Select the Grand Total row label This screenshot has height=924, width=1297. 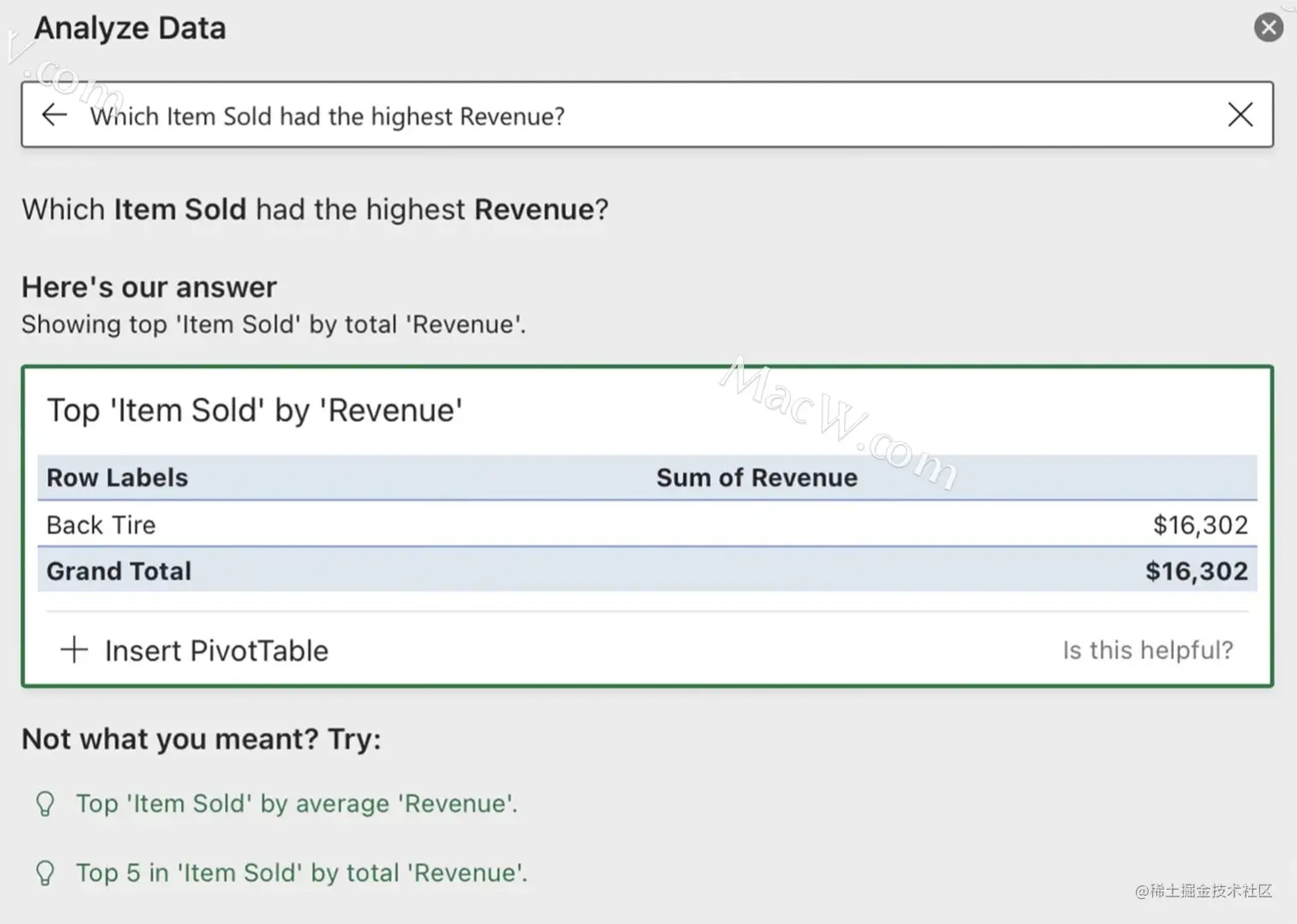click(x=119, y=571)
